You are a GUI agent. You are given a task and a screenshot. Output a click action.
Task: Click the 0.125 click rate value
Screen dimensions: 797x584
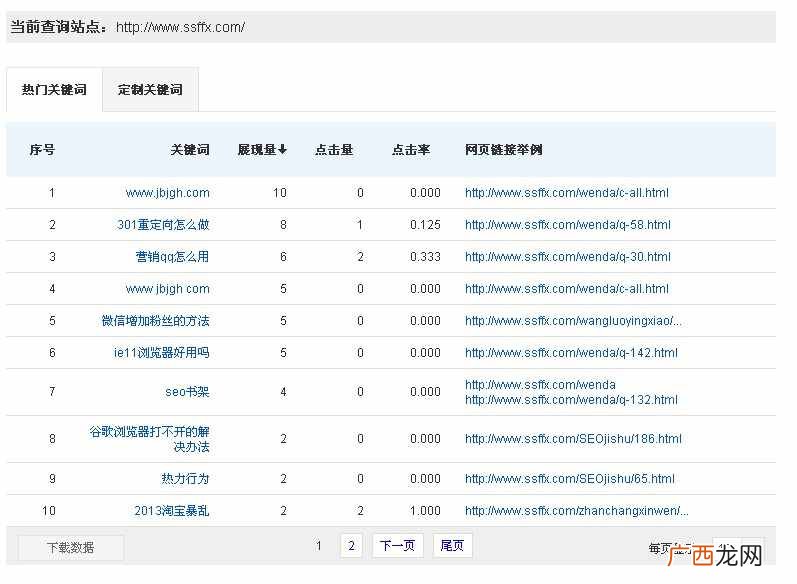[x=425, y=225]
